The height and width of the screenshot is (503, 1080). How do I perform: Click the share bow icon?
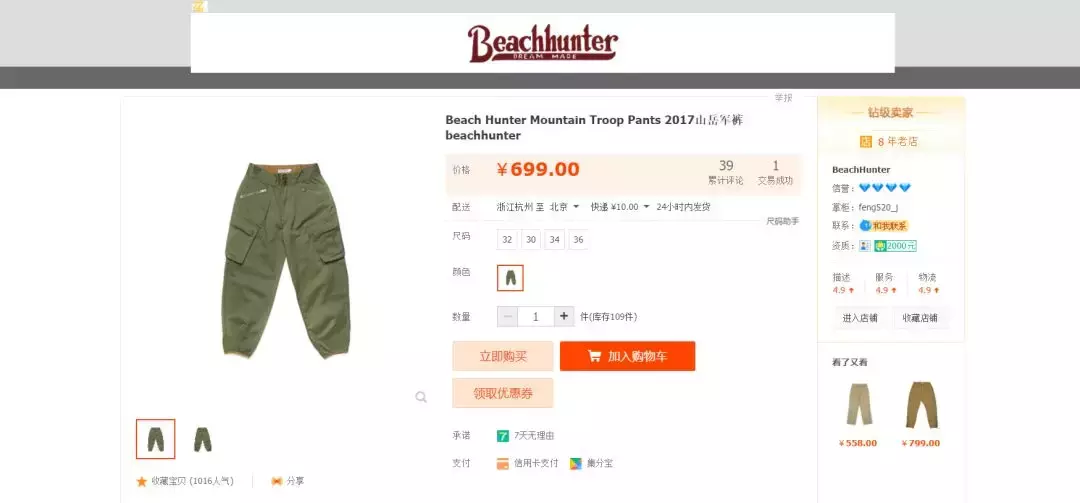pos(277,481)
